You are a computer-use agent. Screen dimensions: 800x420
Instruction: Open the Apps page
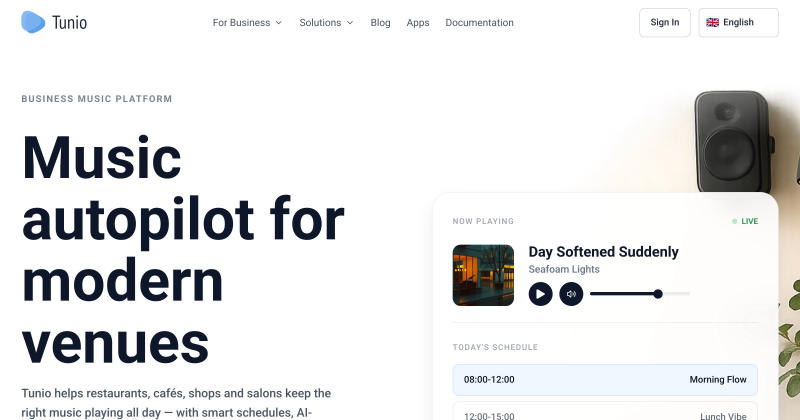click(418, 22)
